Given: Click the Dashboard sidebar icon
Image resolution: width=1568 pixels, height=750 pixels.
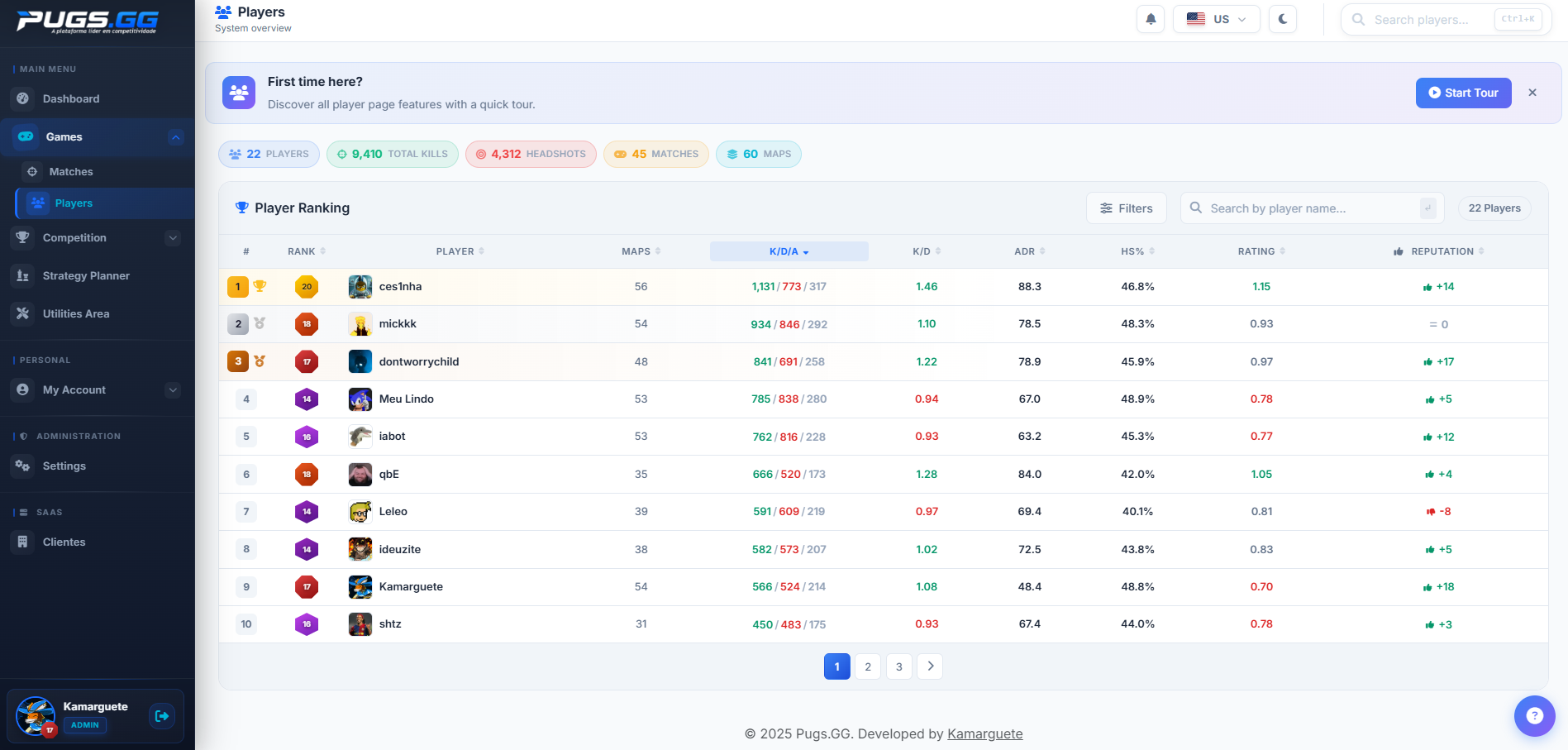Looking at the screenshot, I should pyautogui.click(x=23, y=98).
